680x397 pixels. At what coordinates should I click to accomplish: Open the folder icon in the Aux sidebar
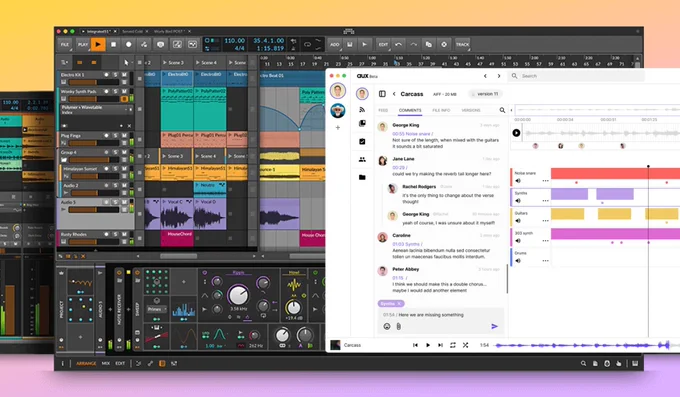point(362,177)
